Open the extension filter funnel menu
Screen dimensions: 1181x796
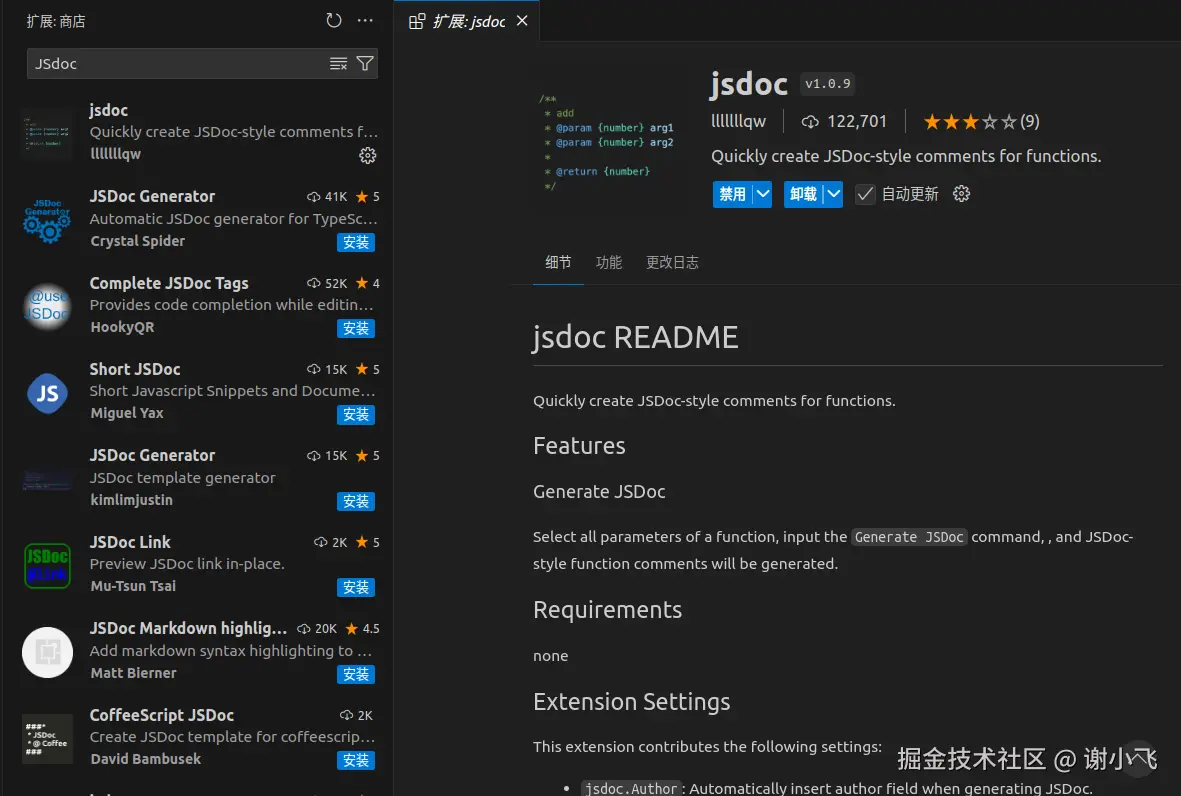click(x=365, y=64)
